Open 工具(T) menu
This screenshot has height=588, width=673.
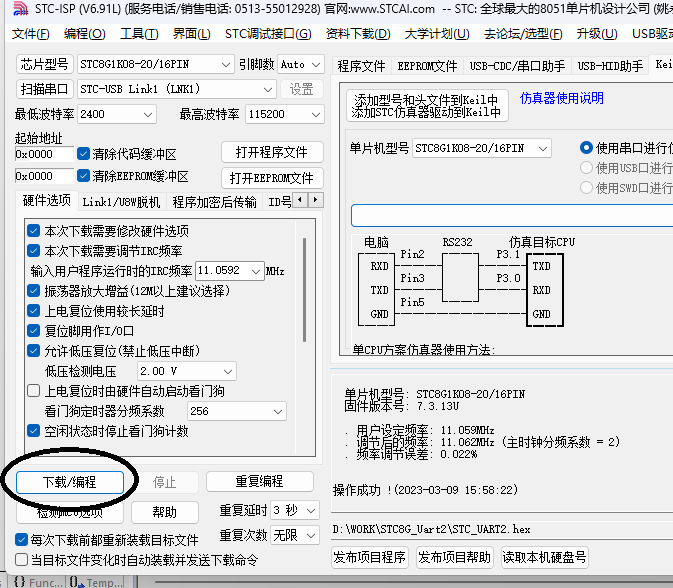pos(139,33)
